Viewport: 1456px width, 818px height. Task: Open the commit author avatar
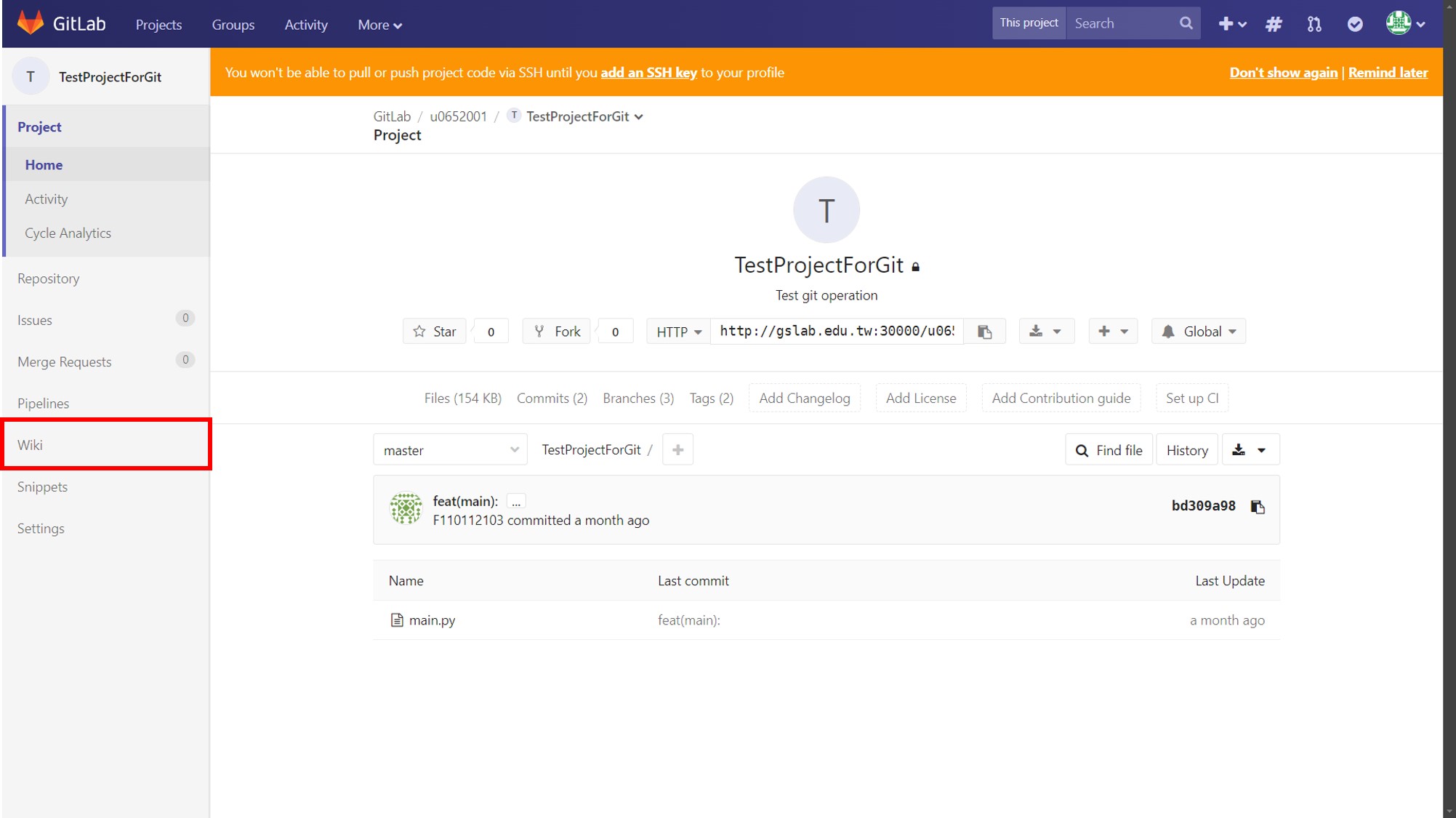tap(406, 508)
